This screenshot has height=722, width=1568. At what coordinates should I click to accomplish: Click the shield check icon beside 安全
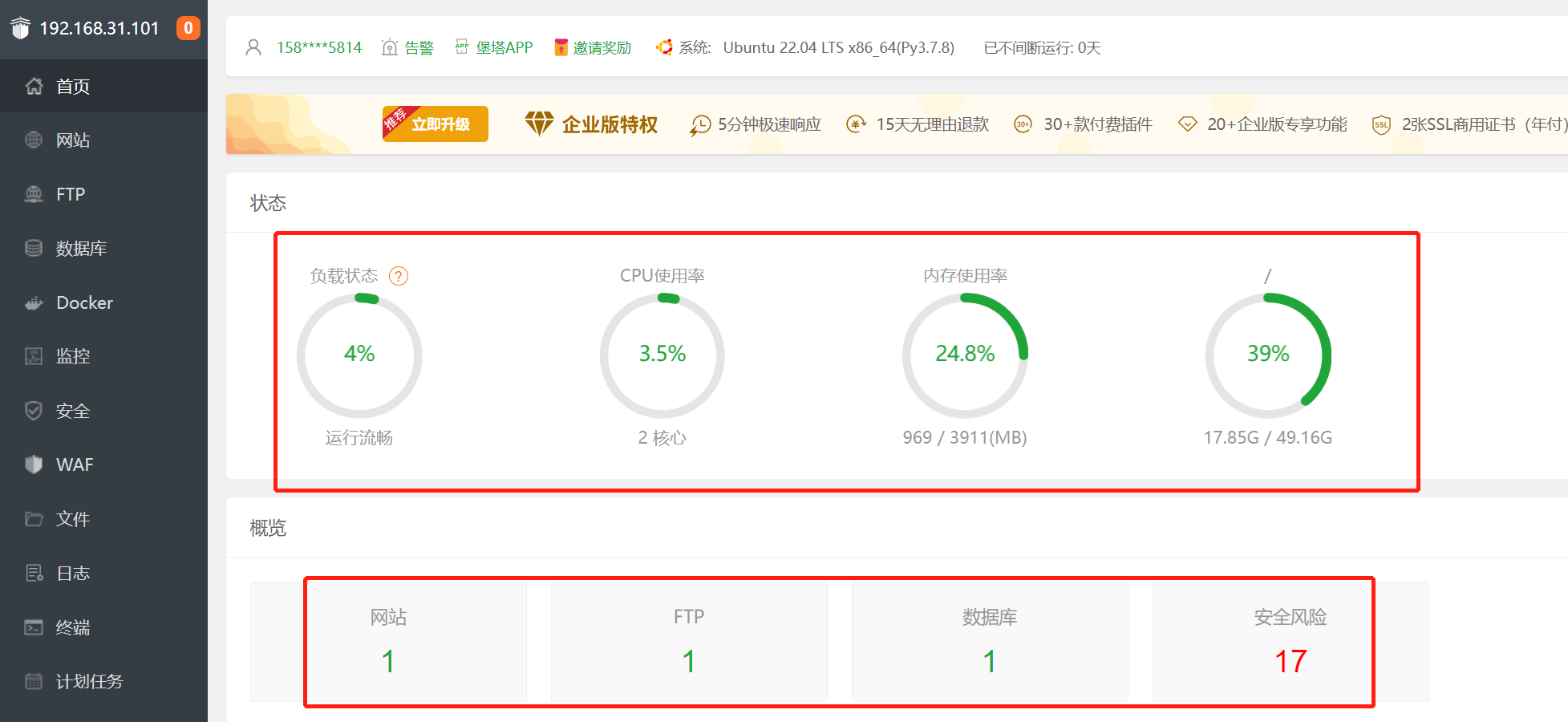tap(34, 411)
